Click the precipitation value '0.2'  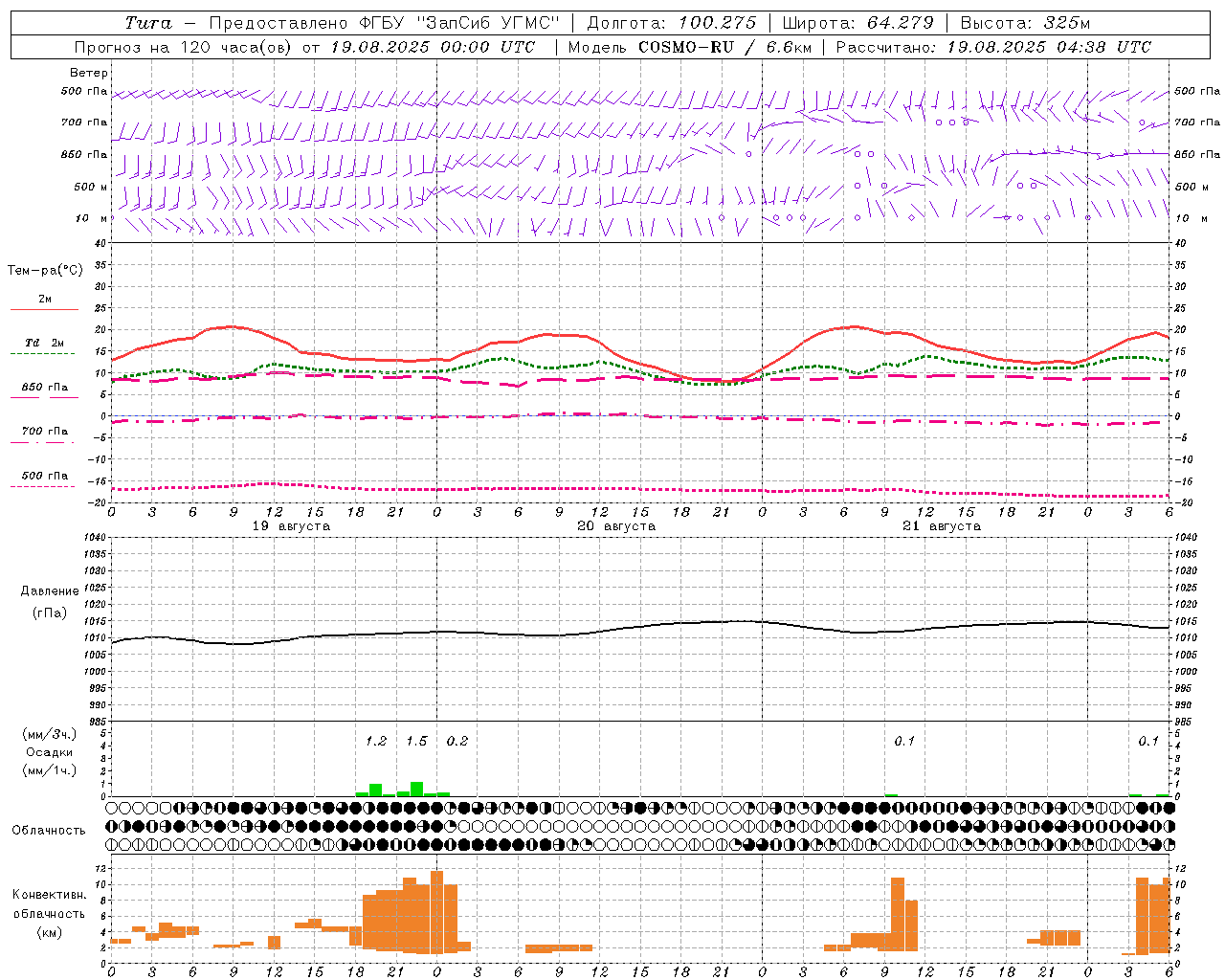click(457, 742)
